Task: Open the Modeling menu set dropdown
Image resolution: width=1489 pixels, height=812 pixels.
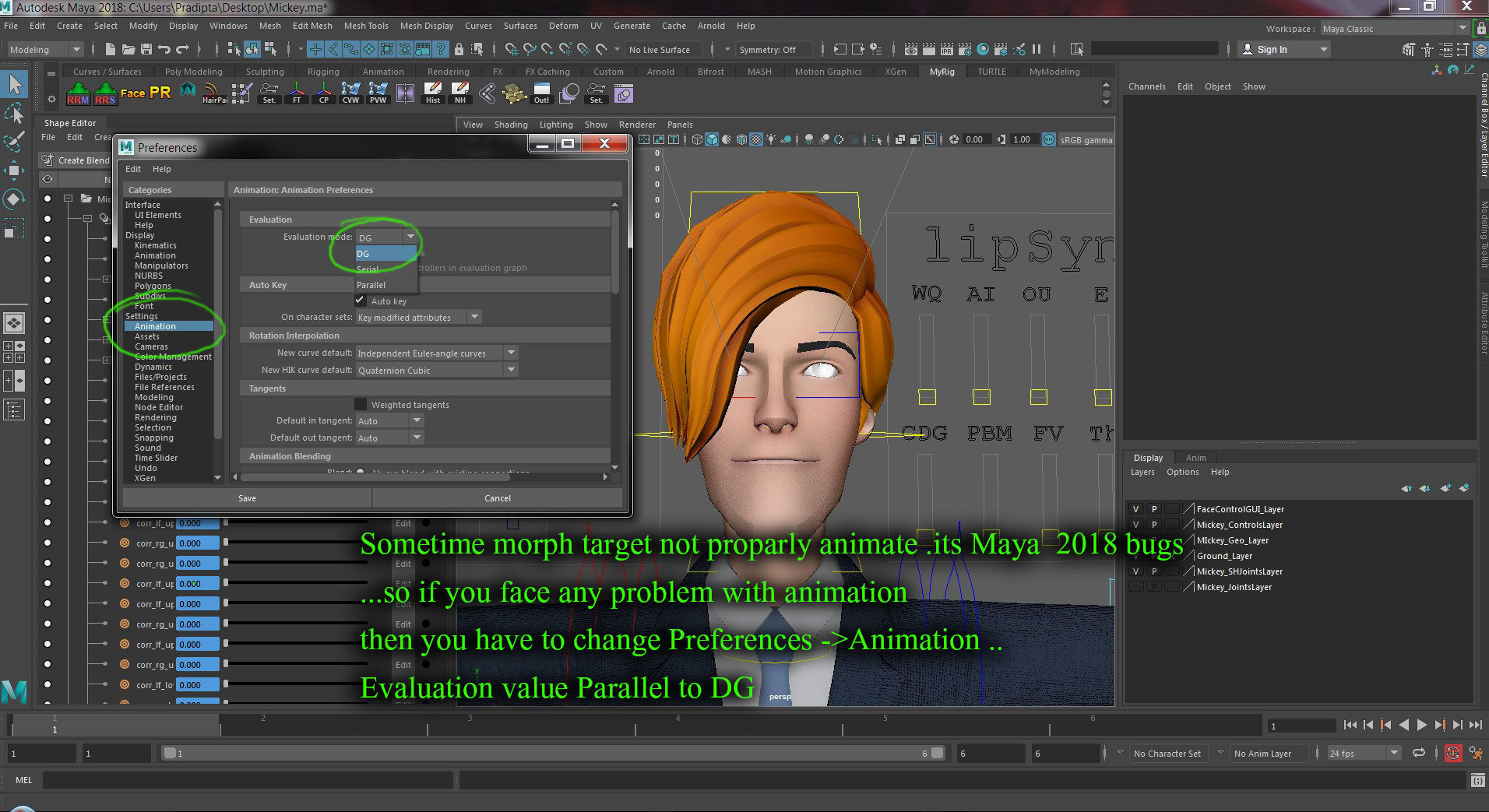Action: tap(44, 50)
